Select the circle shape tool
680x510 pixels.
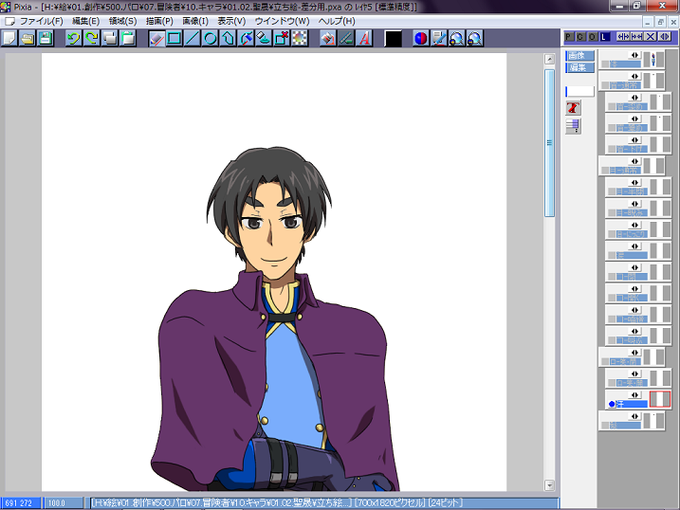click(210, 39)
